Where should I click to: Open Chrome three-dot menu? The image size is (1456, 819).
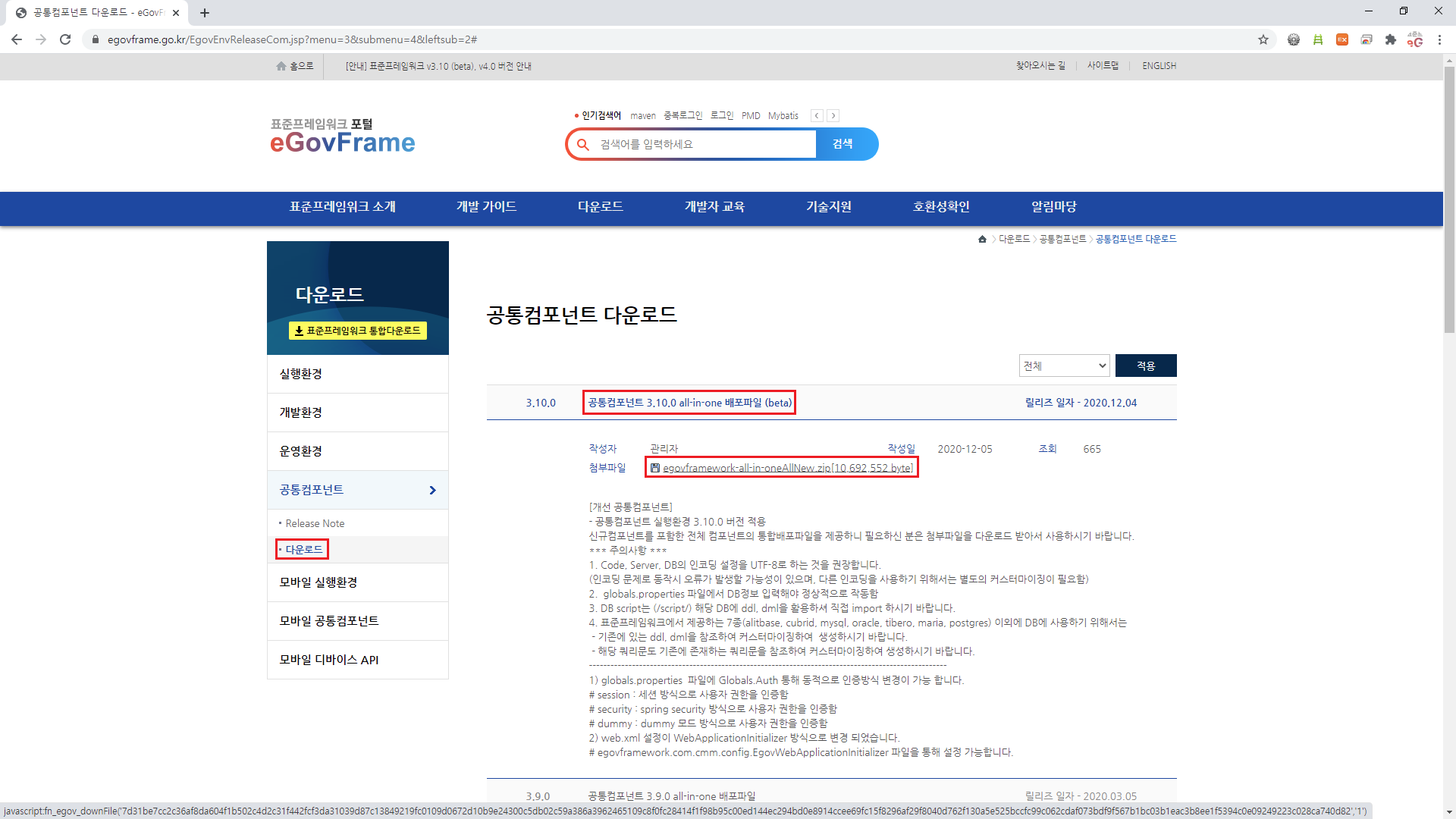[x=1439, y=39]
